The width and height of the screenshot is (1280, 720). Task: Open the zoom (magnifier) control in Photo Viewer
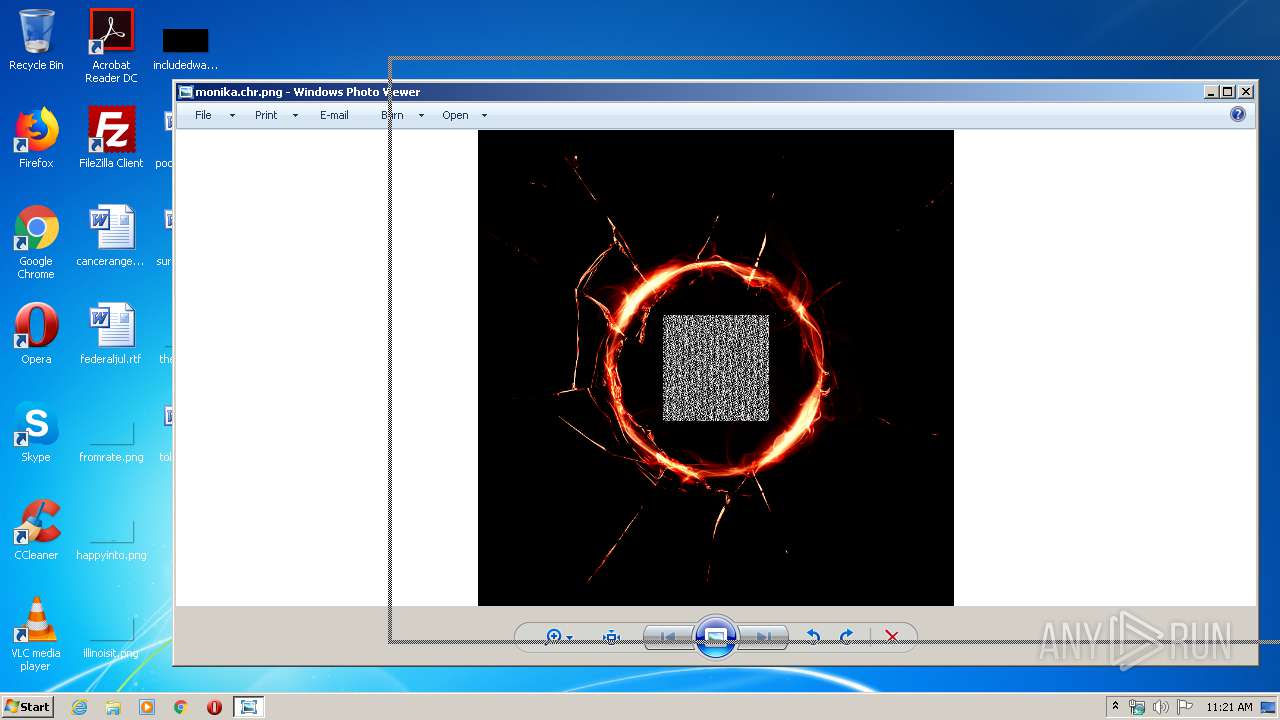click(x=559, y=637)
